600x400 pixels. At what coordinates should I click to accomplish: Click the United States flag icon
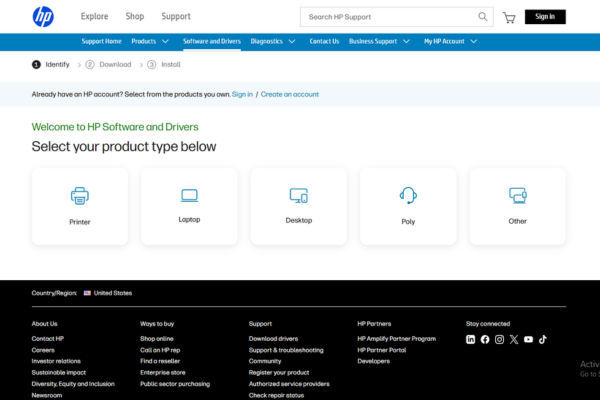pos(87,293)
